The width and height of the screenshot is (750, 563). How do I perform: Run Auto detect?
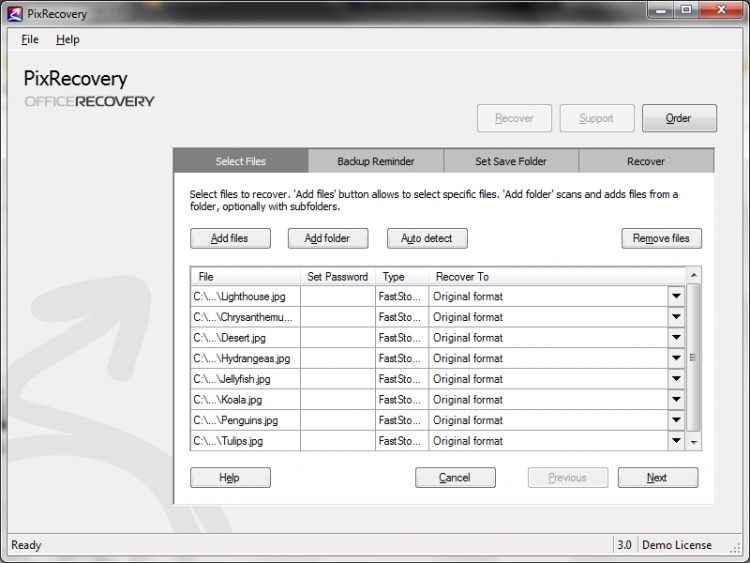point(427,239)
